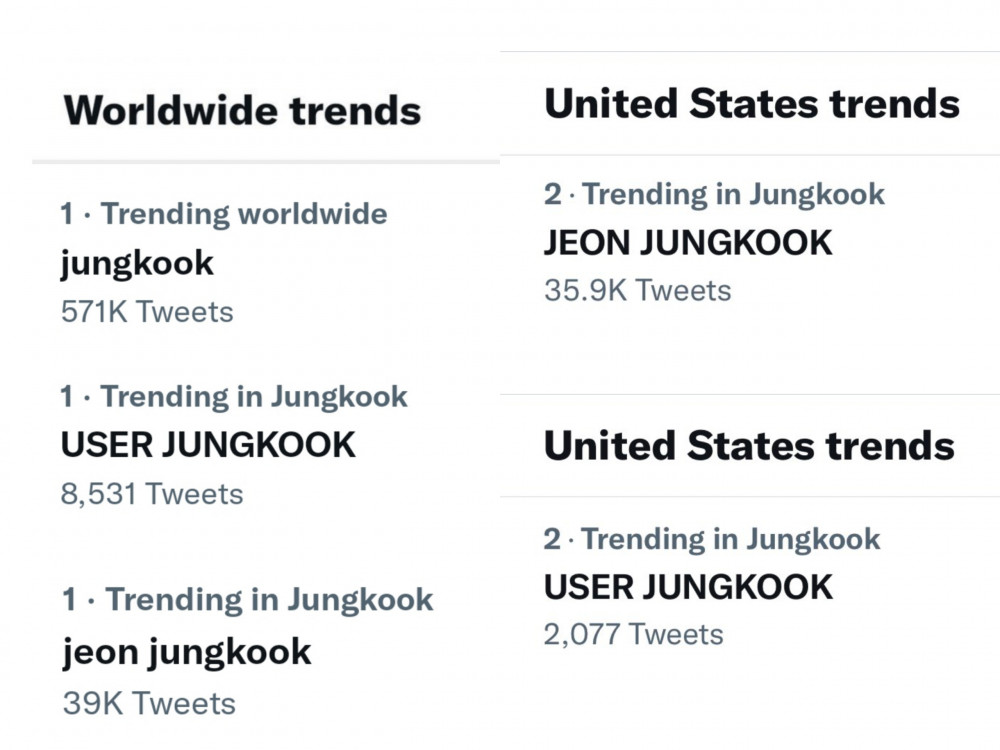
Task: Select 'USER JUNGKOOK' trend with 2,077 Tweets
Action: coord(688,587)
